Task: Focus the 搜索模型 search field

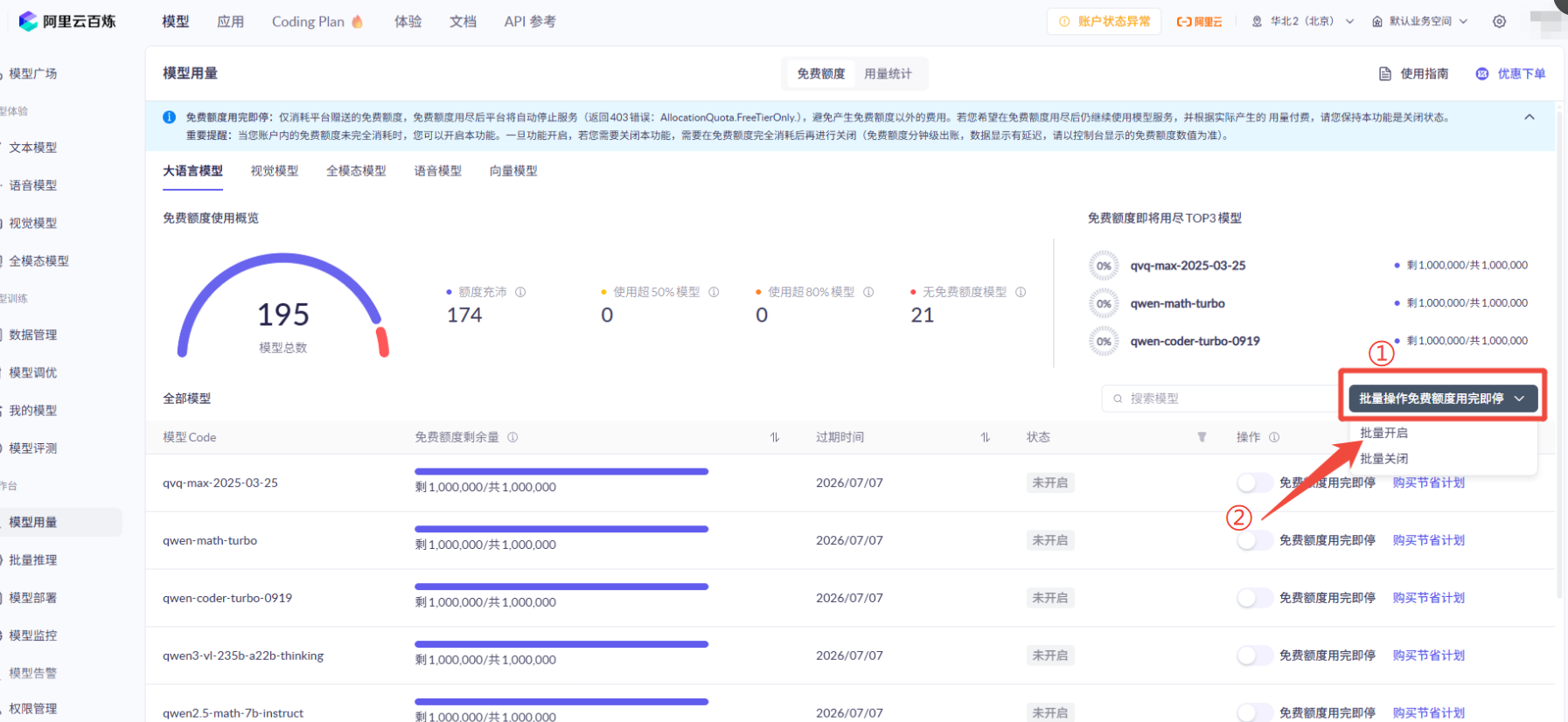Action: [x=1220, y=399]
